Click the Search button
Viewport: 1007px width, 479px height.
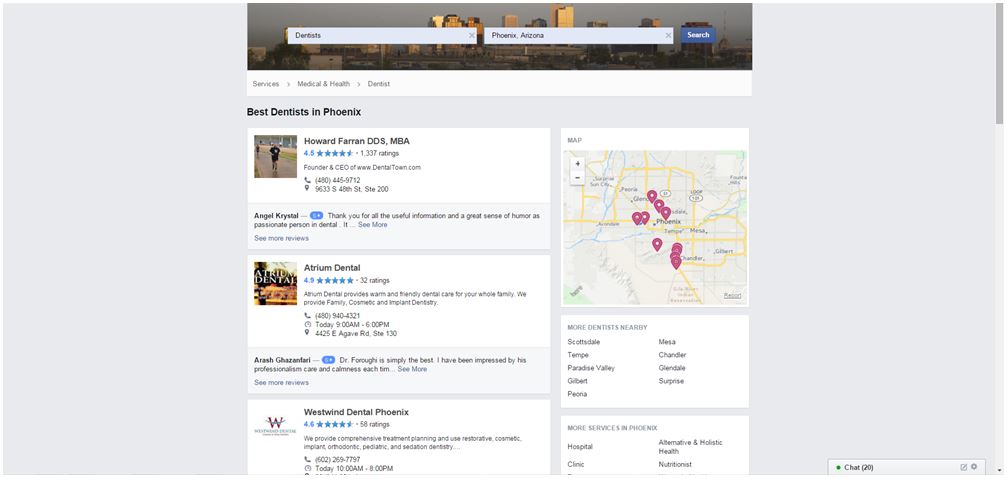click(x=698, y=35)
